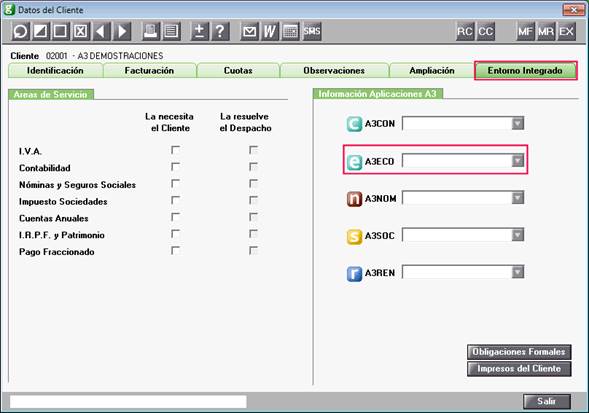Viewport: 589px width, 413px height.
Task: Check I.V.A. under La necesita el Cliente
Action: 175,150
